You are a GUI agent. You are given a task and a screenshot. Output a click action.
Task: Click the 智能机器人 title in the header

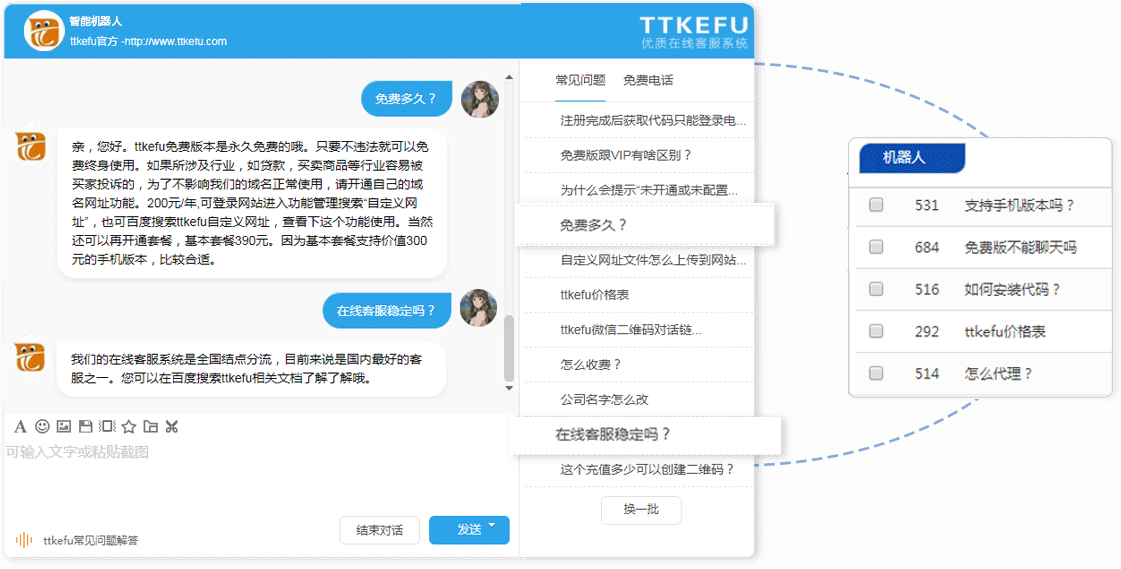[x=96, y=21]
